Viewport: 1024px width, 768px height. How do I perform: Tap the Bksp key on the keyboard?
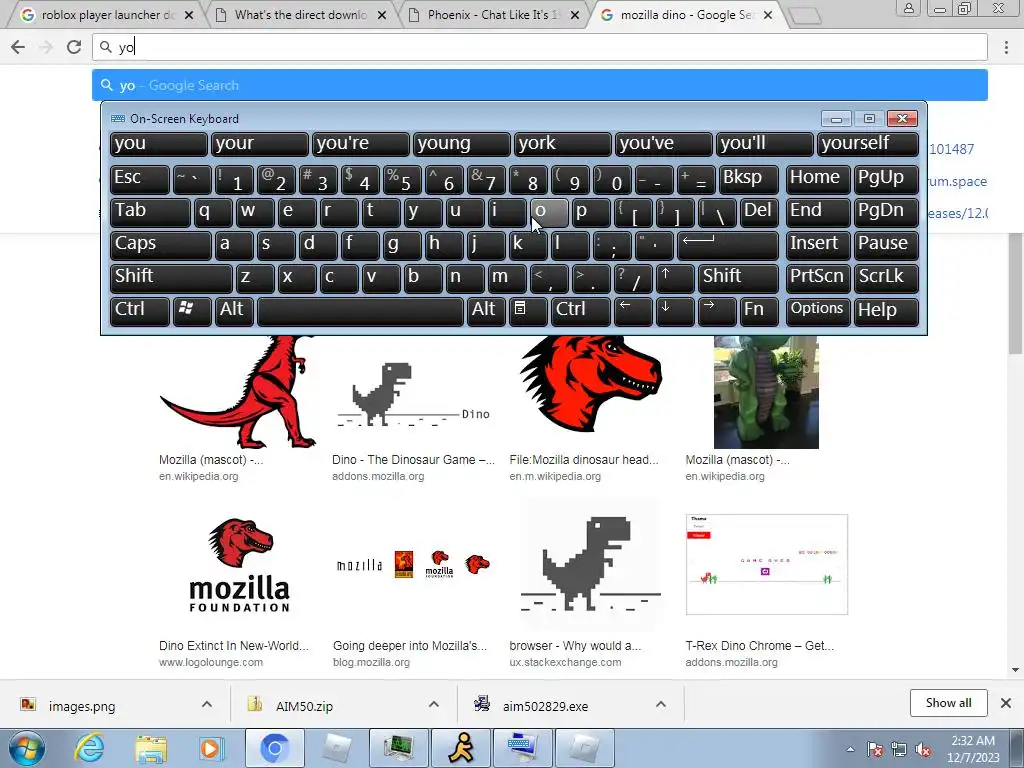748,179
